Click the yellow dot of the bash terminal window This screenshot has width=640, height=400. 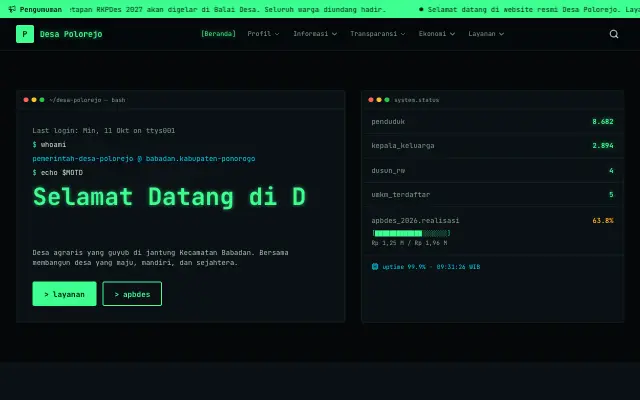tap(34, 100)
